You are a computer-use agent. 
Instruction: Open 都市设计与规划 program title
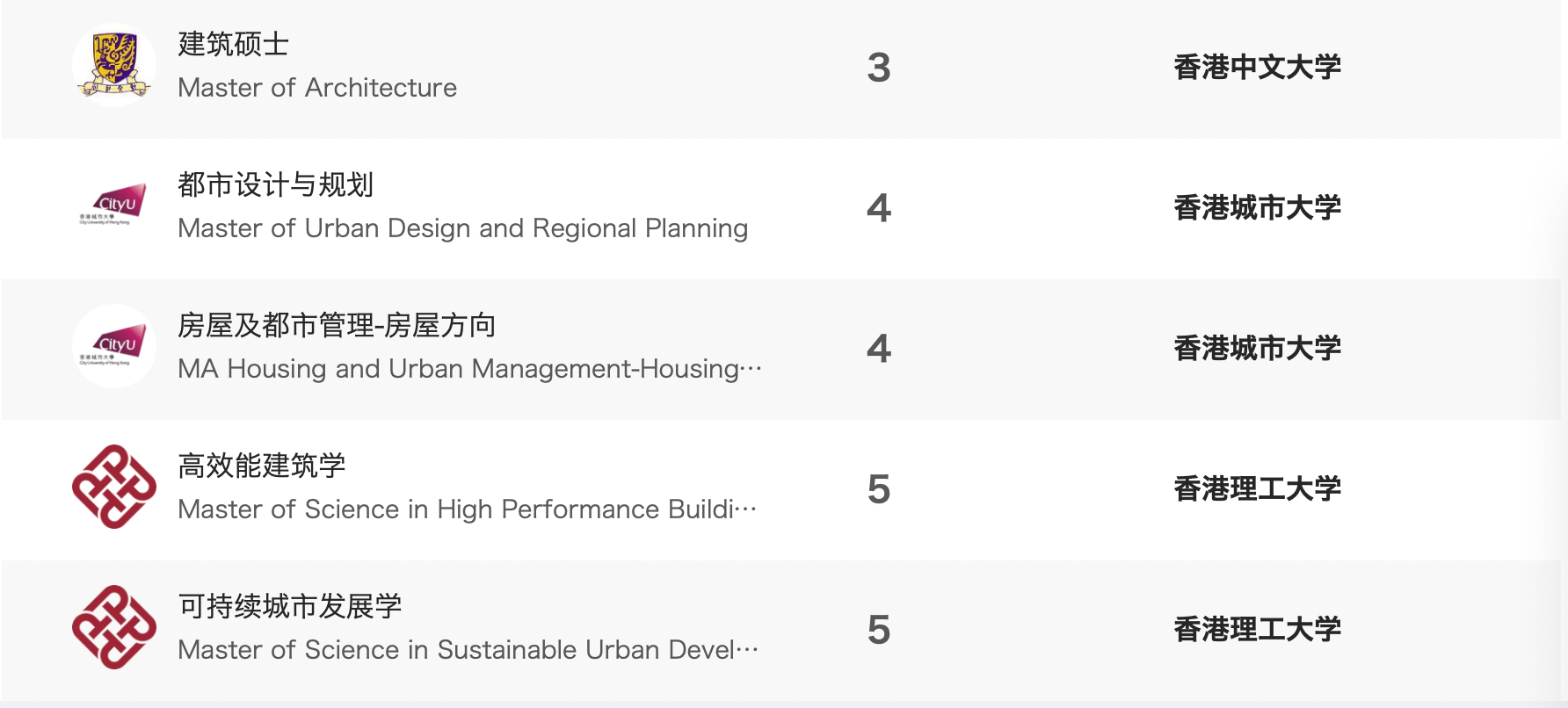(275, 184)
